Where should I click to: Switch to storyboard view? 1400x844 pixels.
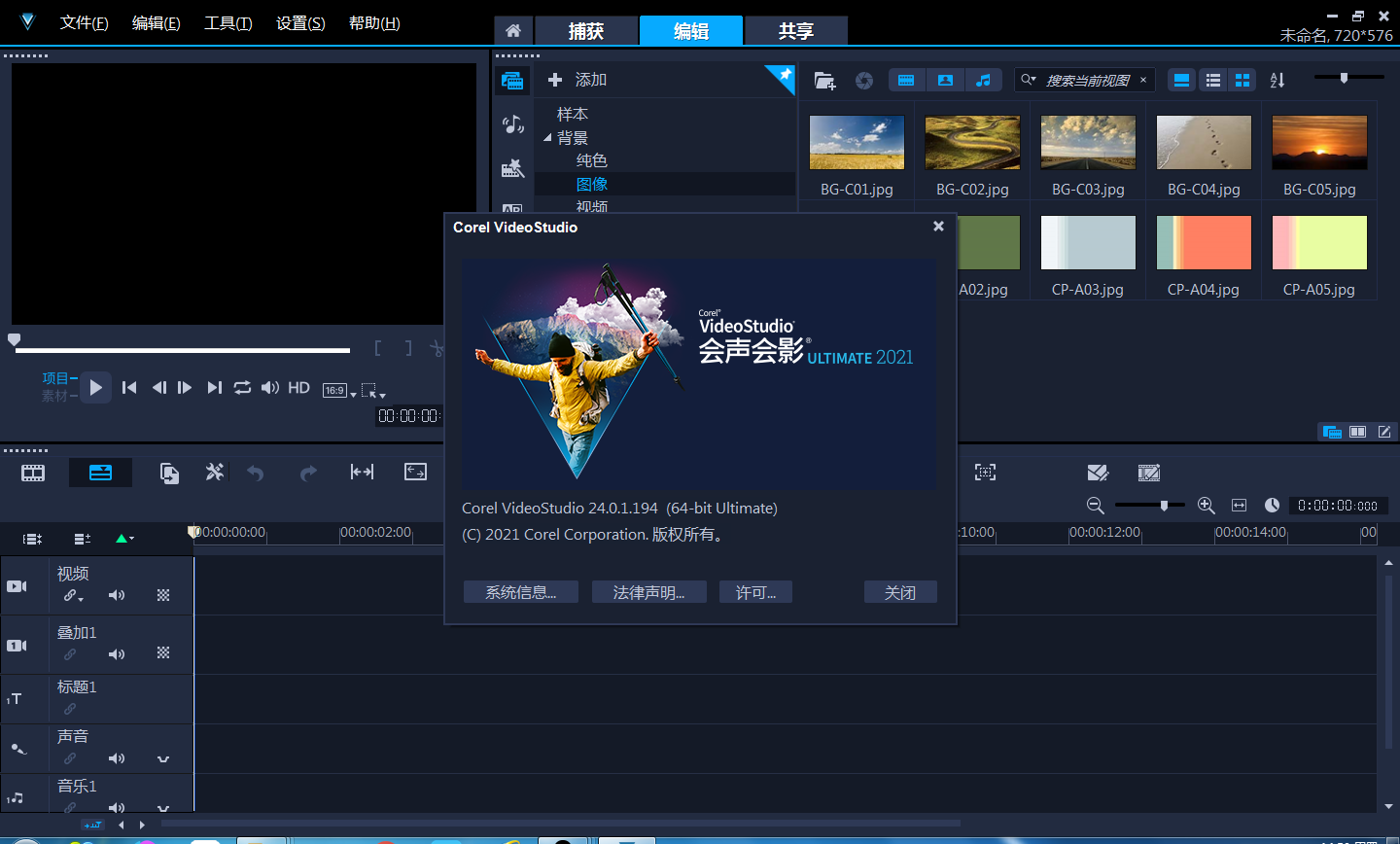[33, 473]
